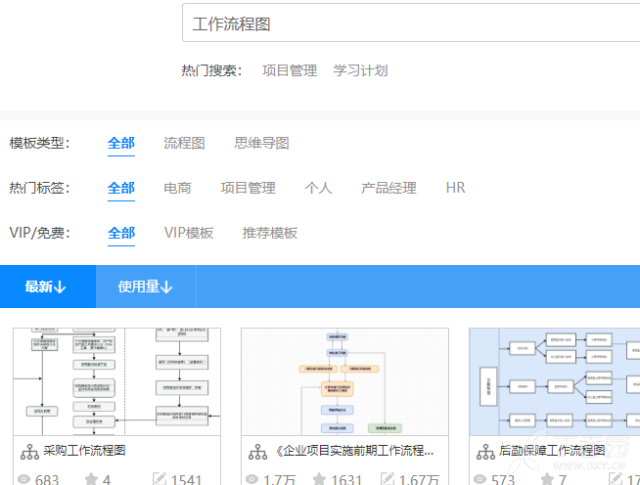Viewport: 640px width, 485px height.
Task: Open the 后勤保障工作流程图 template thumbnail
Action: click(x=555, y=381)
